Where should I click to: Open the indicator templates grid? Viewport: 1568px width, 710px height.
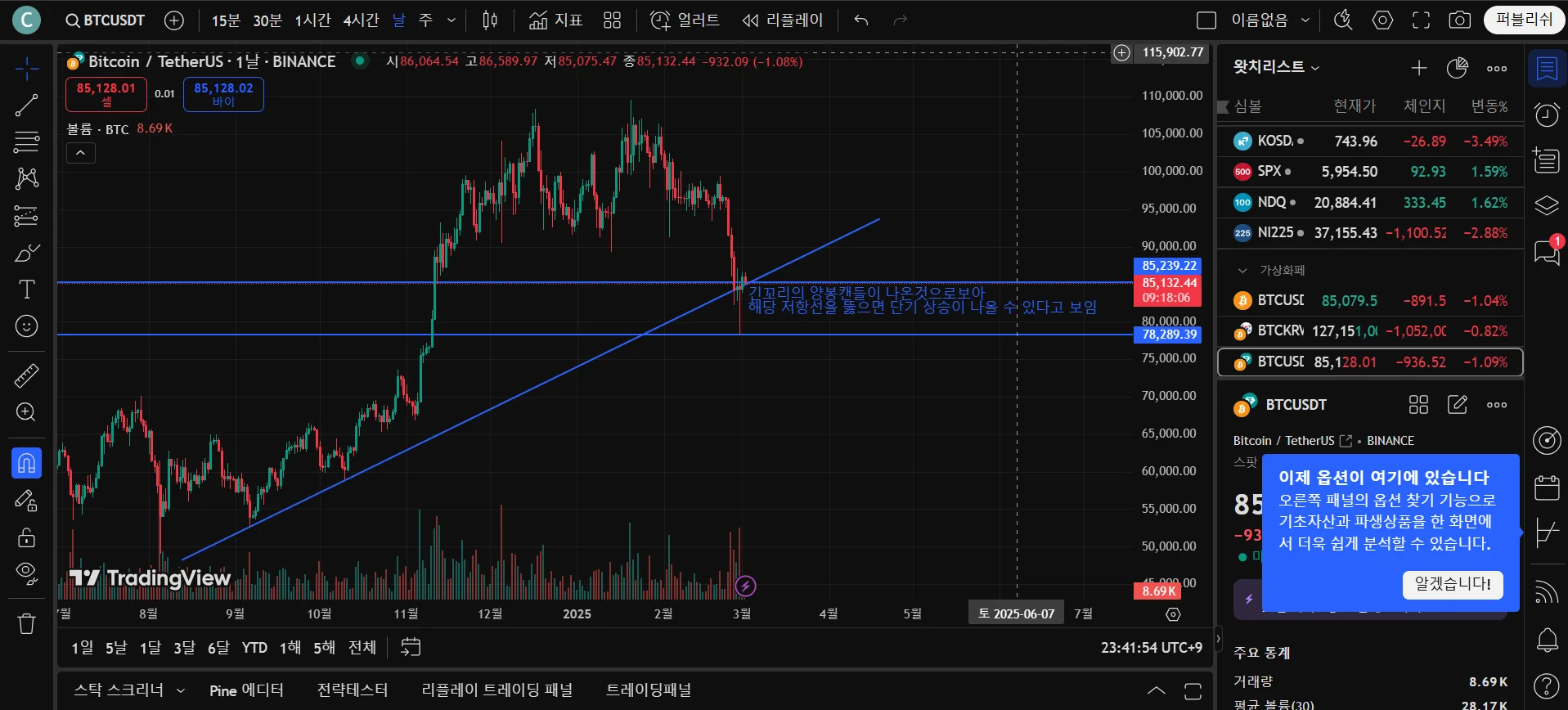[612, 20]
